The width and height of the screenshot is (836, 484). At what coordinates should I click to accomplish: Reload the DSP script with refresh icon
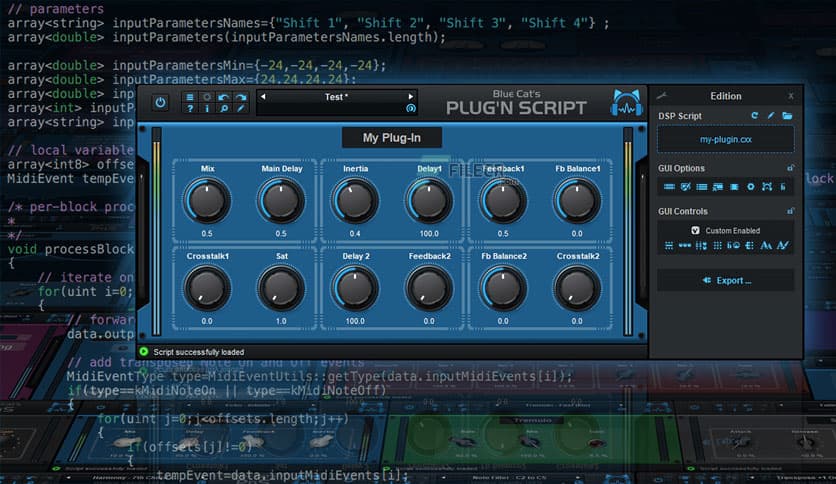754,115
